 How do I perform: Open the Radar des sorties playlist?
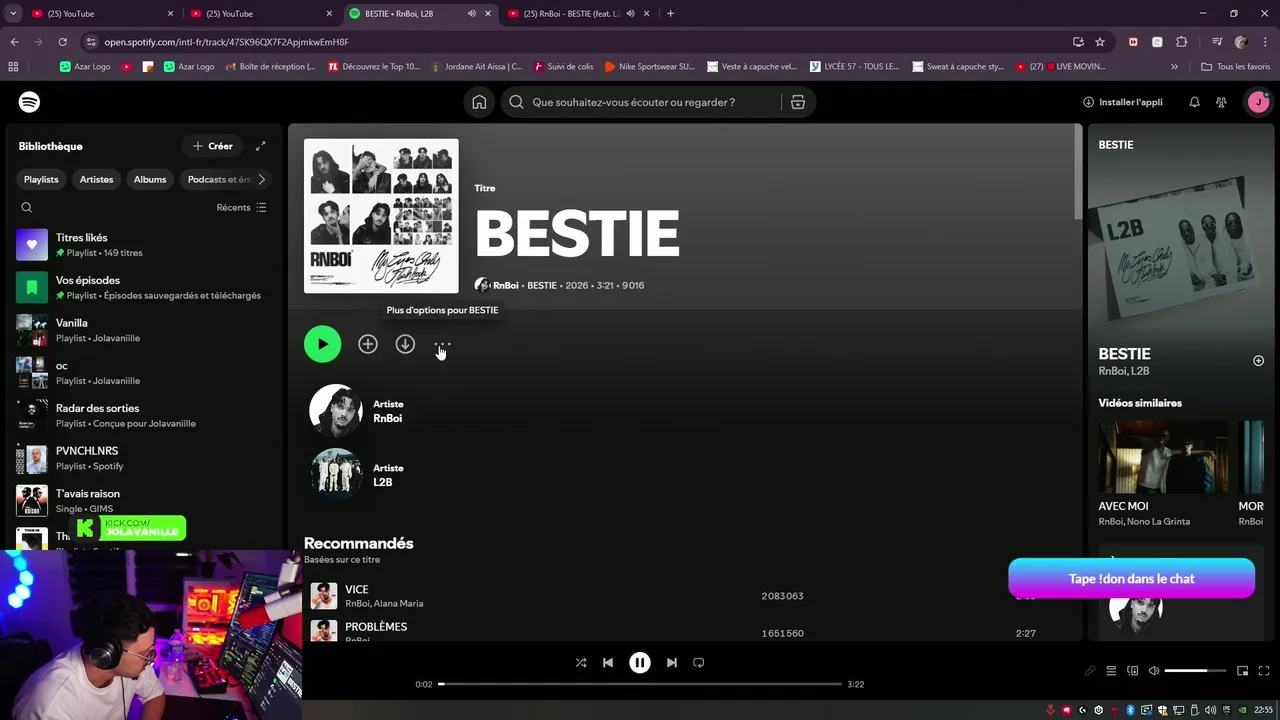click(145, 415)
